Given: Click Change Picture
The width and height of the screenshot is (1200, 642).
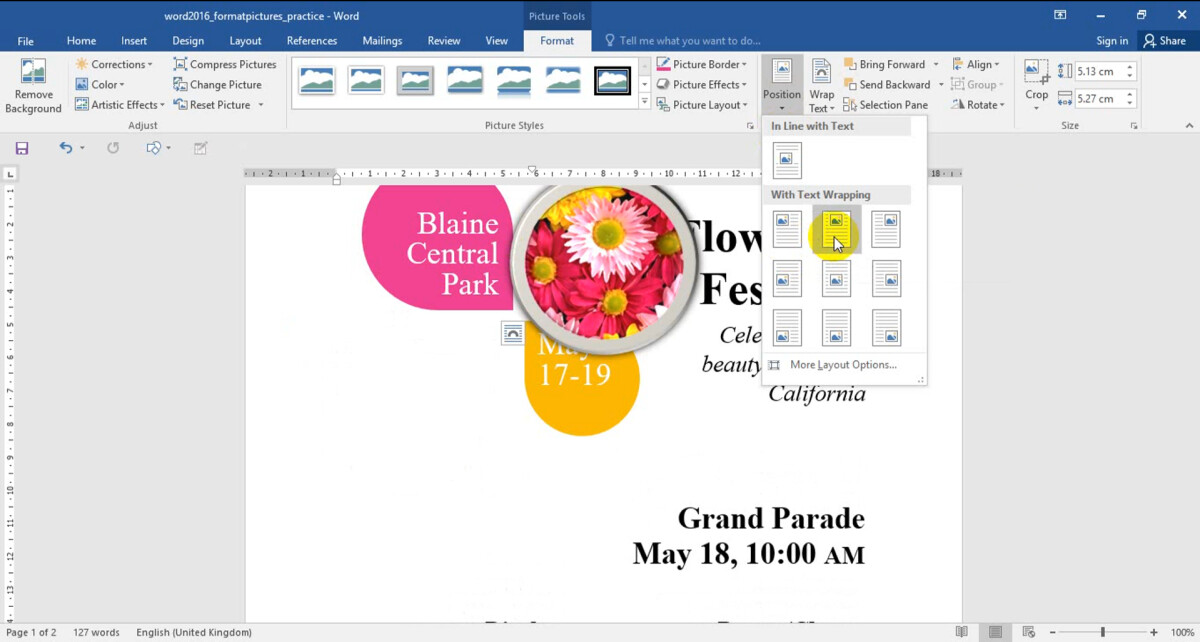Looking at the screenshot, I should 217,84.
